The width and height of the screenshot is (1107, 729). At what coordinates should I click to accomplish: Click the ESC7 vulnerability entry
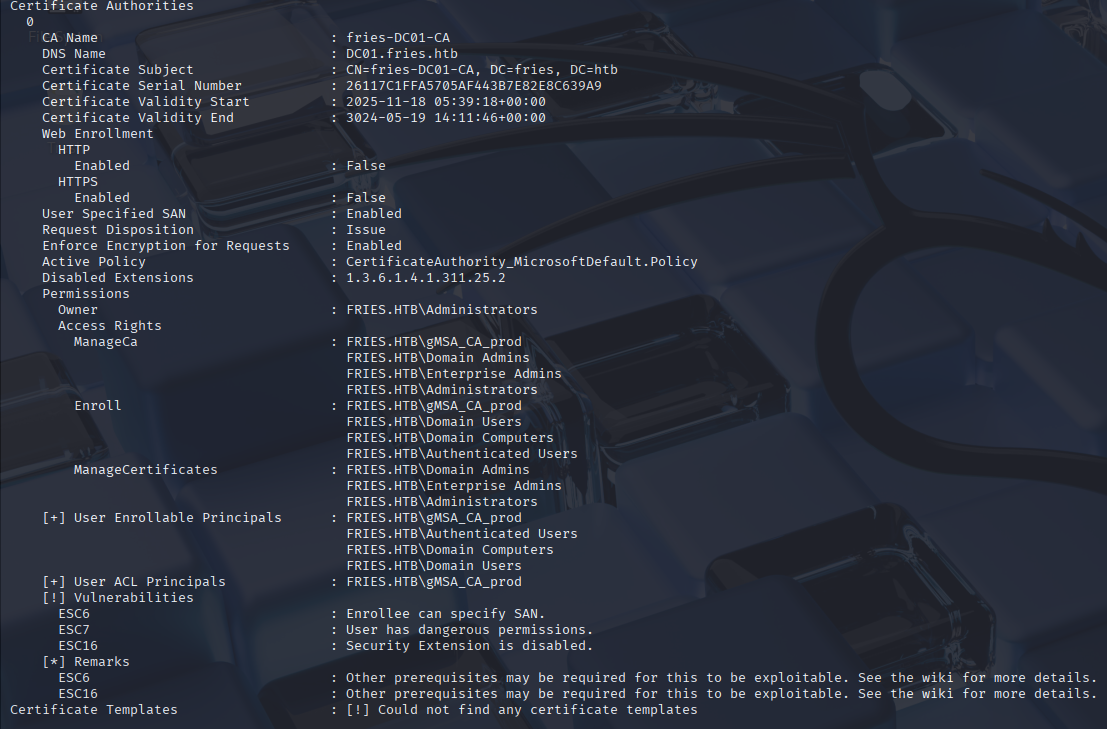point(73,629)
